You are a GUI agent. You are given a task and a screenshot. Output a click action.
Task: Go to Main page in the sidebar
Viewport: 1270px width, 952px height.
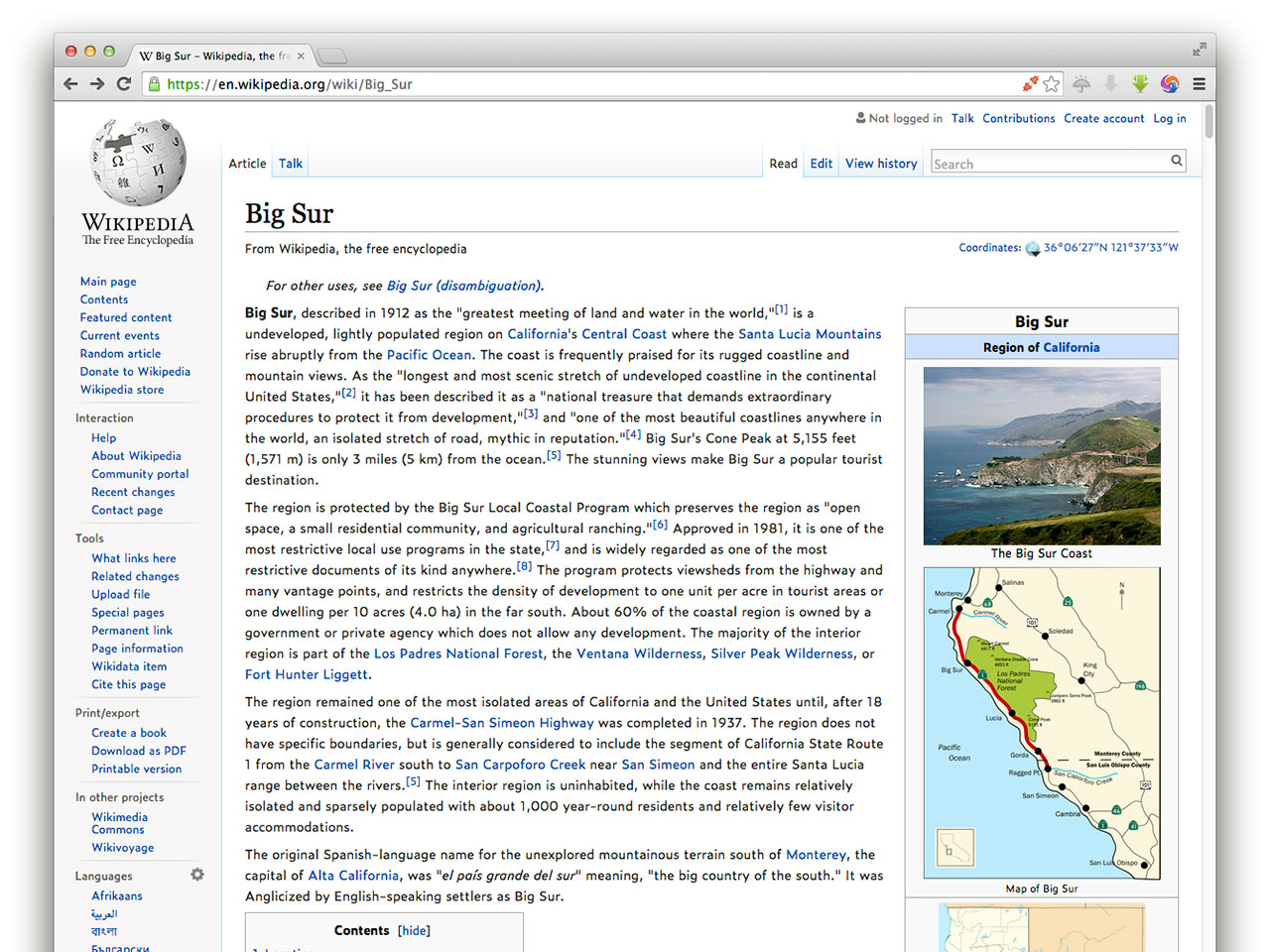[108, 282]
